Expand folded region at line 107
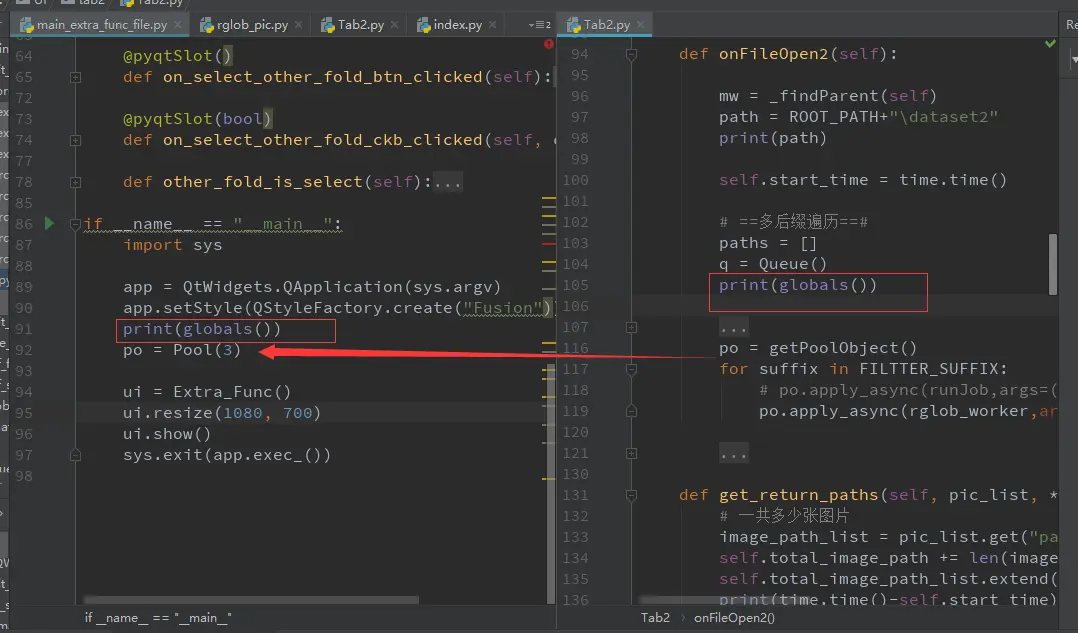 (x=631, y=328)
